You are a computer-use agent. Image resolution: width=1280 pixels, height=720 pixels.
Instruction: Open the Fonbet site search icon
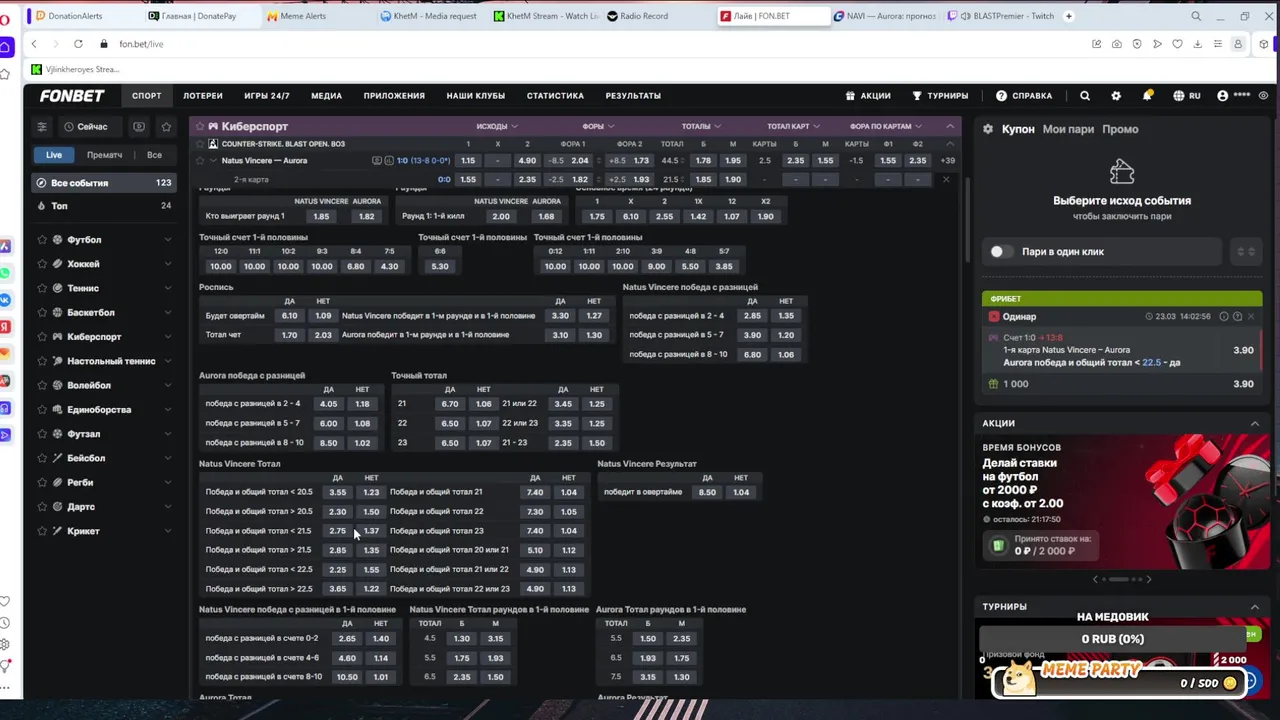(1085, 96)
